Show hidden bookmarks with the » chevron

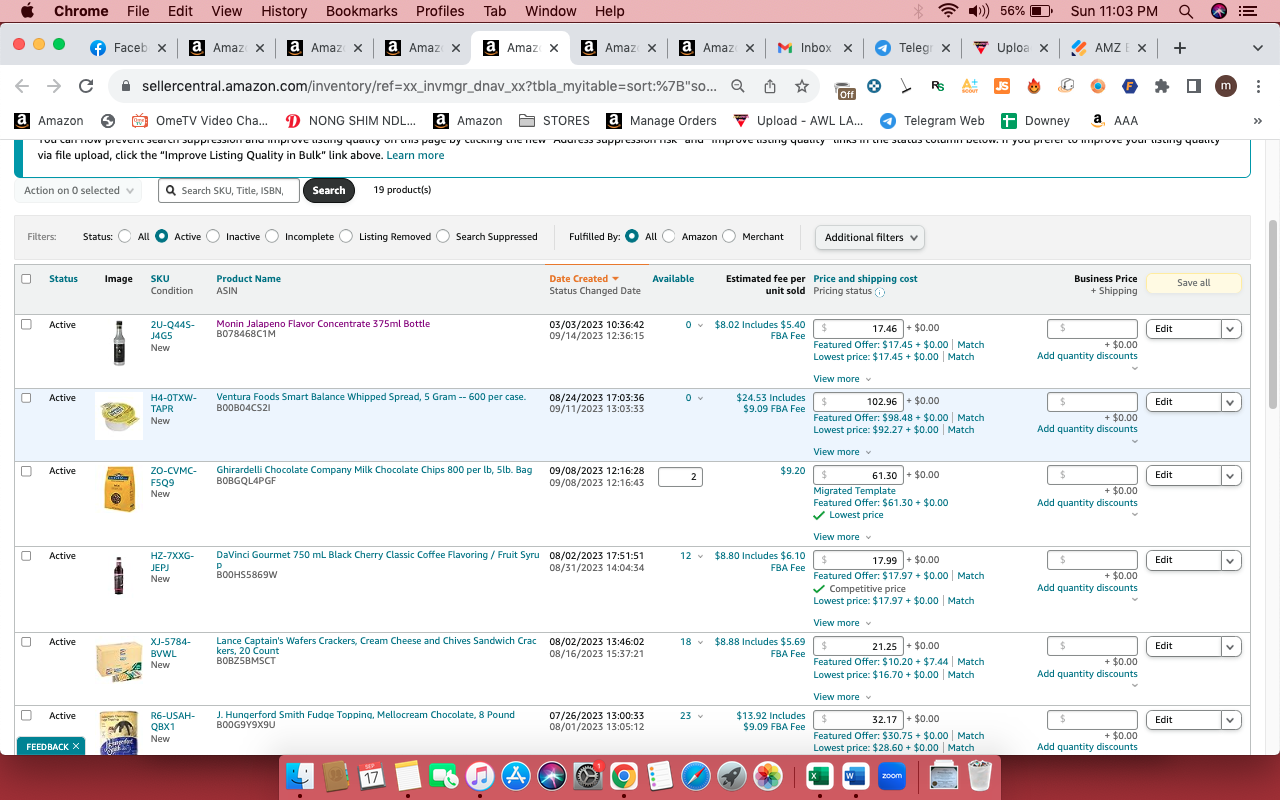[1258, 121]
